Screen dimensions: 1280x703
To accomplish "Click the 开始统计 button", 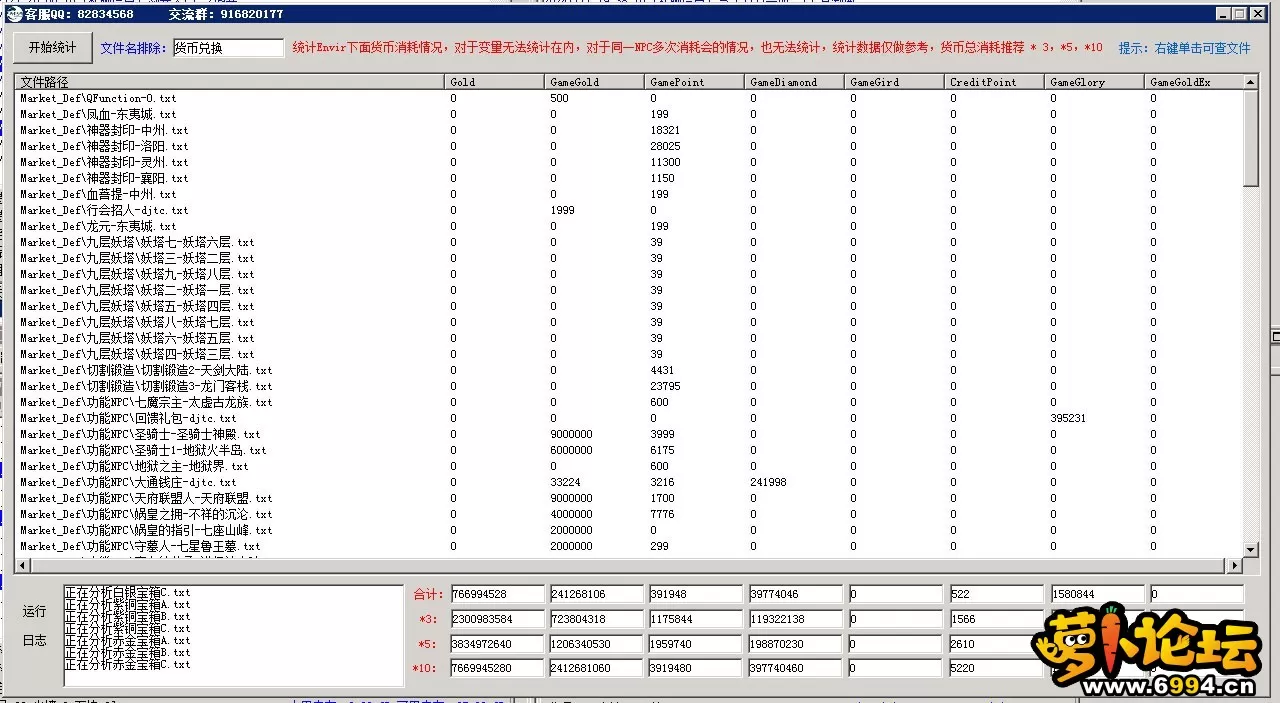I will pyautogui.click(x=52, y=47).
